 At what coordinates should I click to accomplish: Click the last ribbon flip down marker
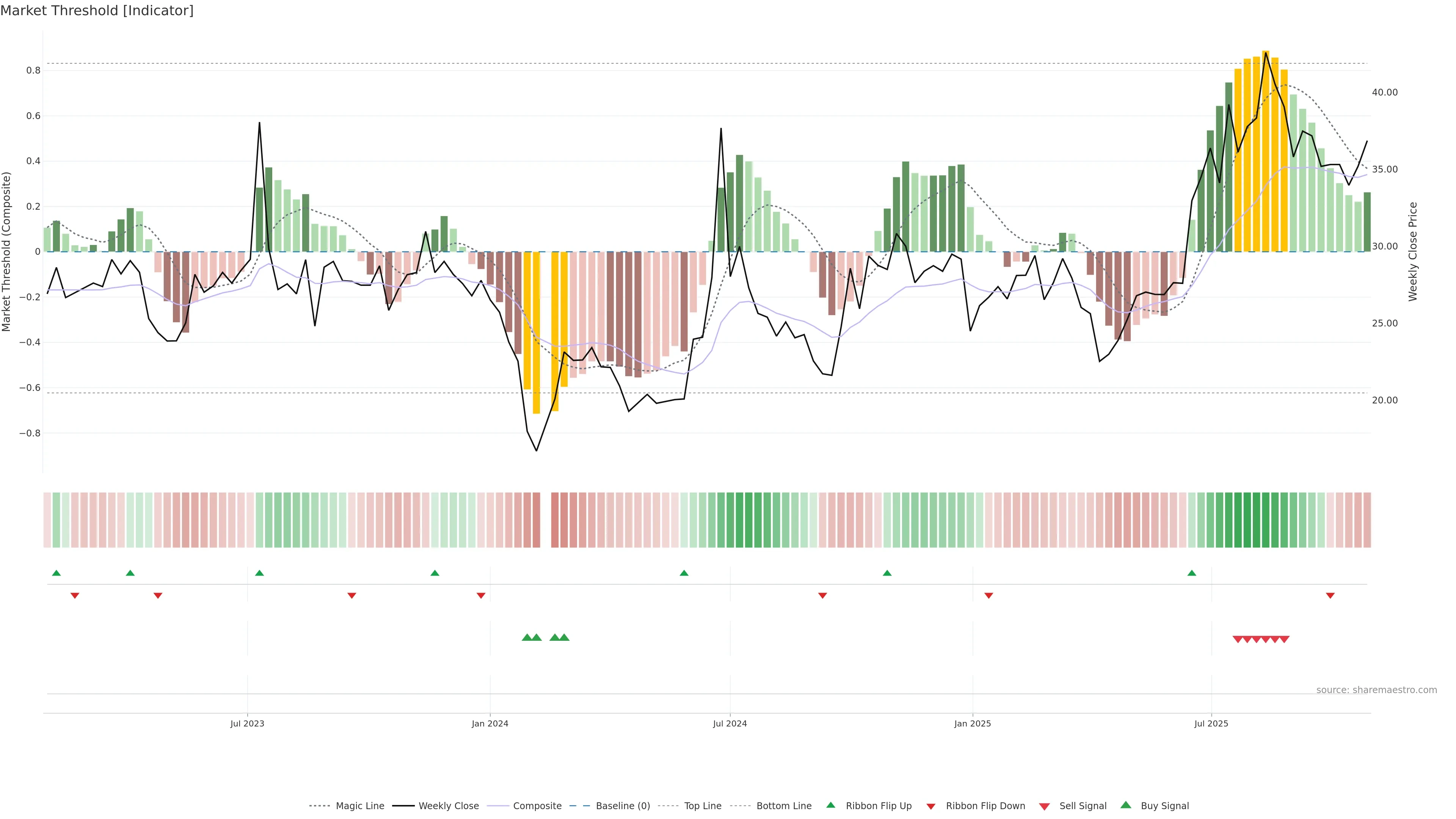coord(1330,596)
